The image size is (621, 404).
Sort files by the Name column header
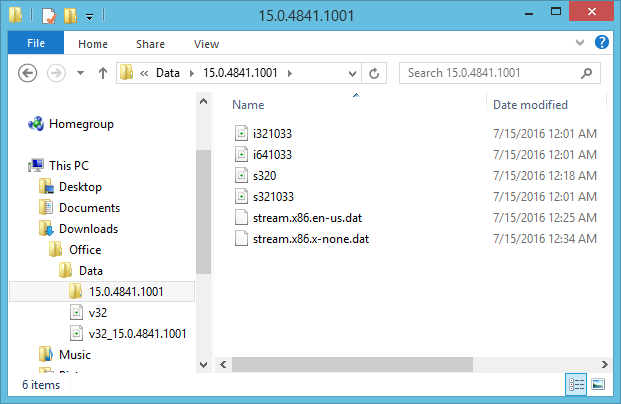[248, 105]
